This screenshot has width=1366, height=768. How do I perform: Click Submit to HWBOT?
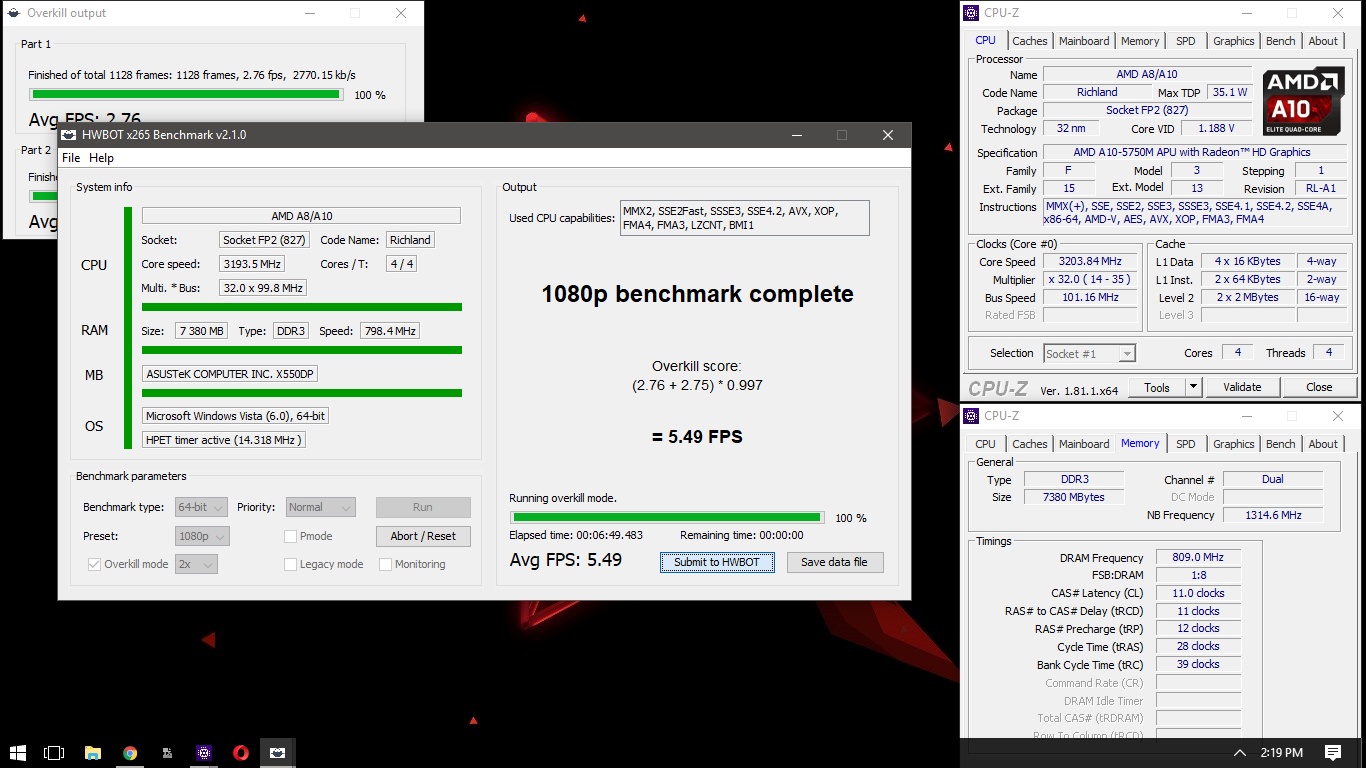pyautogui.click(x=717, y=562)
